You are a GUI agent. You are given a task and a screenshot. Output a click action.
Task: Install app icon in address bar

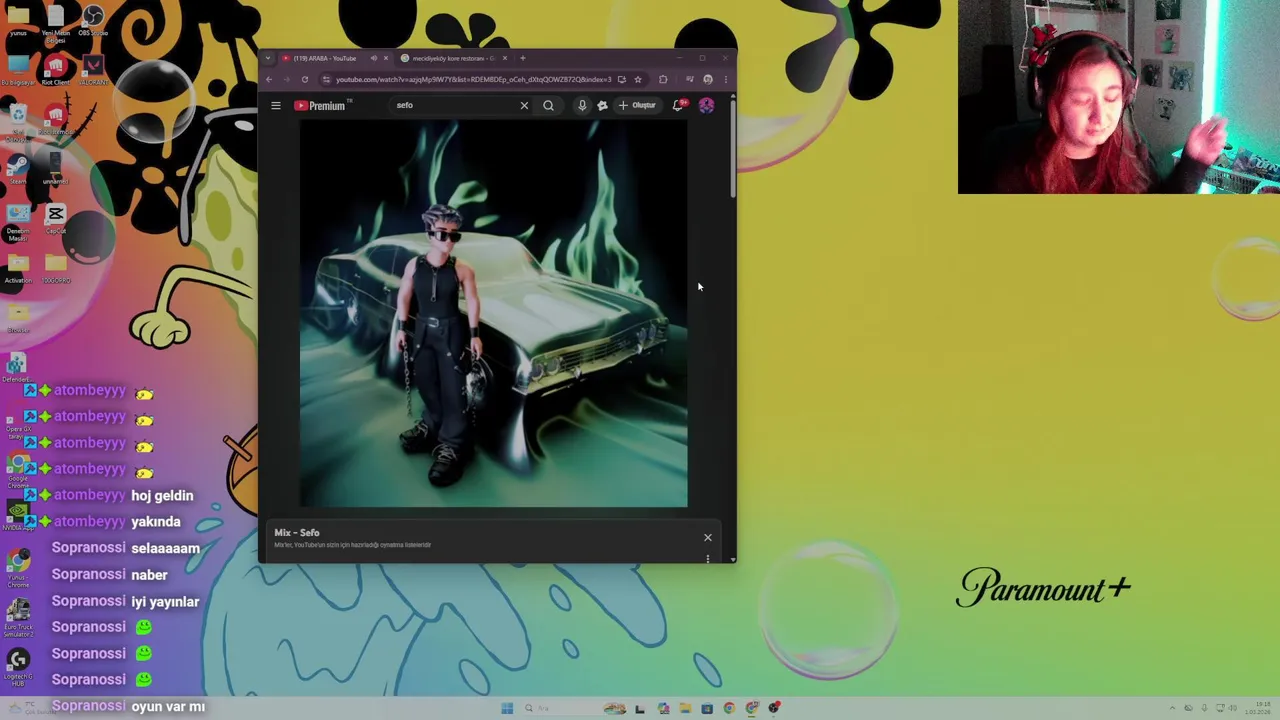(622, 79)
